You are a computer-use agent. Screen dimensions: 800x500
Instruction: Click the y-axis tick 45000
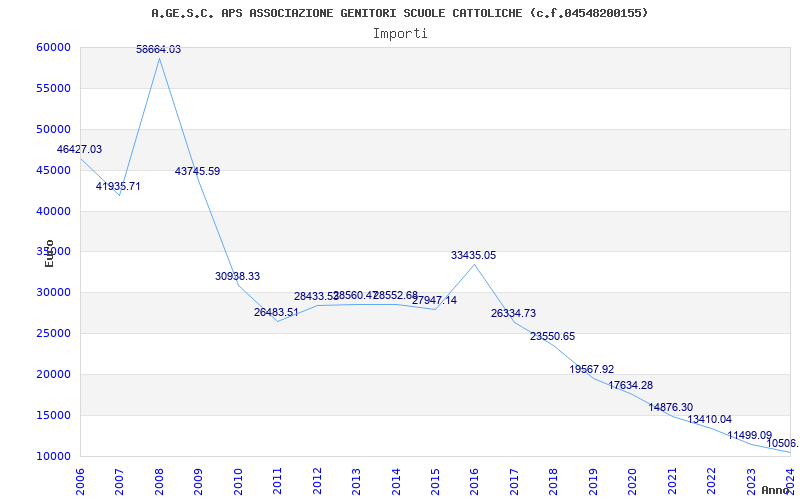pyautogui.click(x=53, y=170)
